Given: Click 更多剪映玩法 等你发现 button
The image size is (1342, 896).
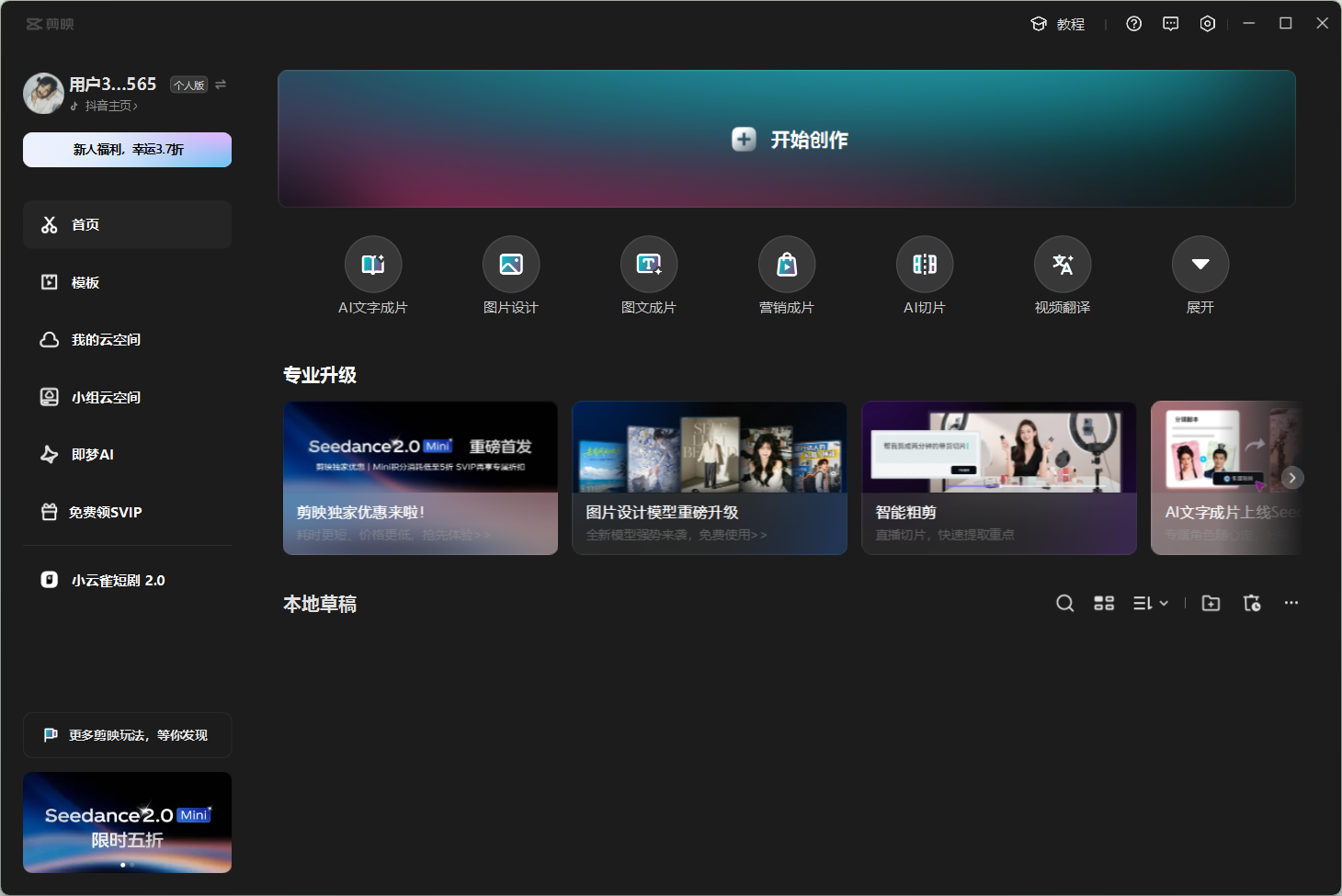Looking at the screenshot, I should coord(127,735).
